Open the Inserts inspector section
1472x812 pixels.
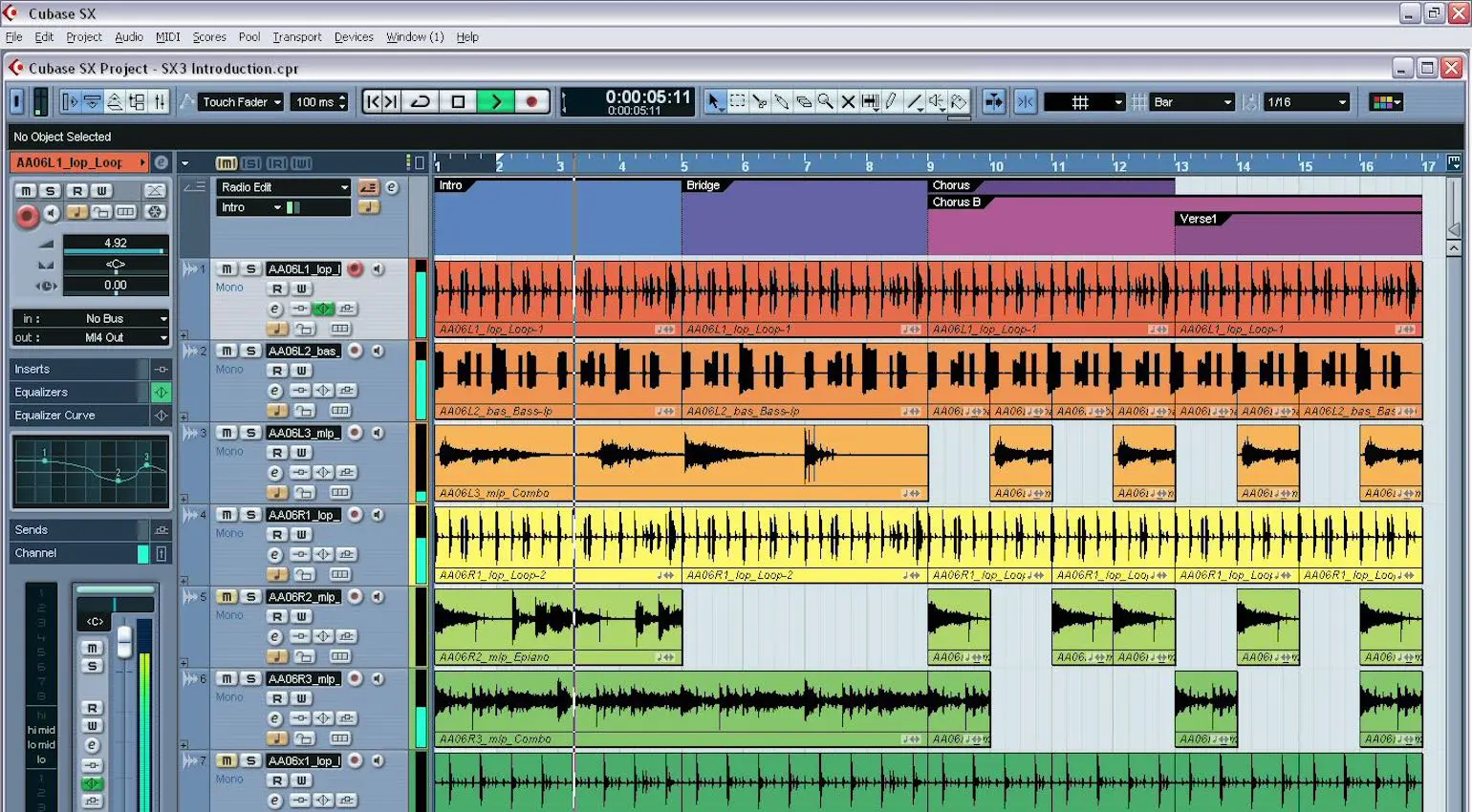76,369
